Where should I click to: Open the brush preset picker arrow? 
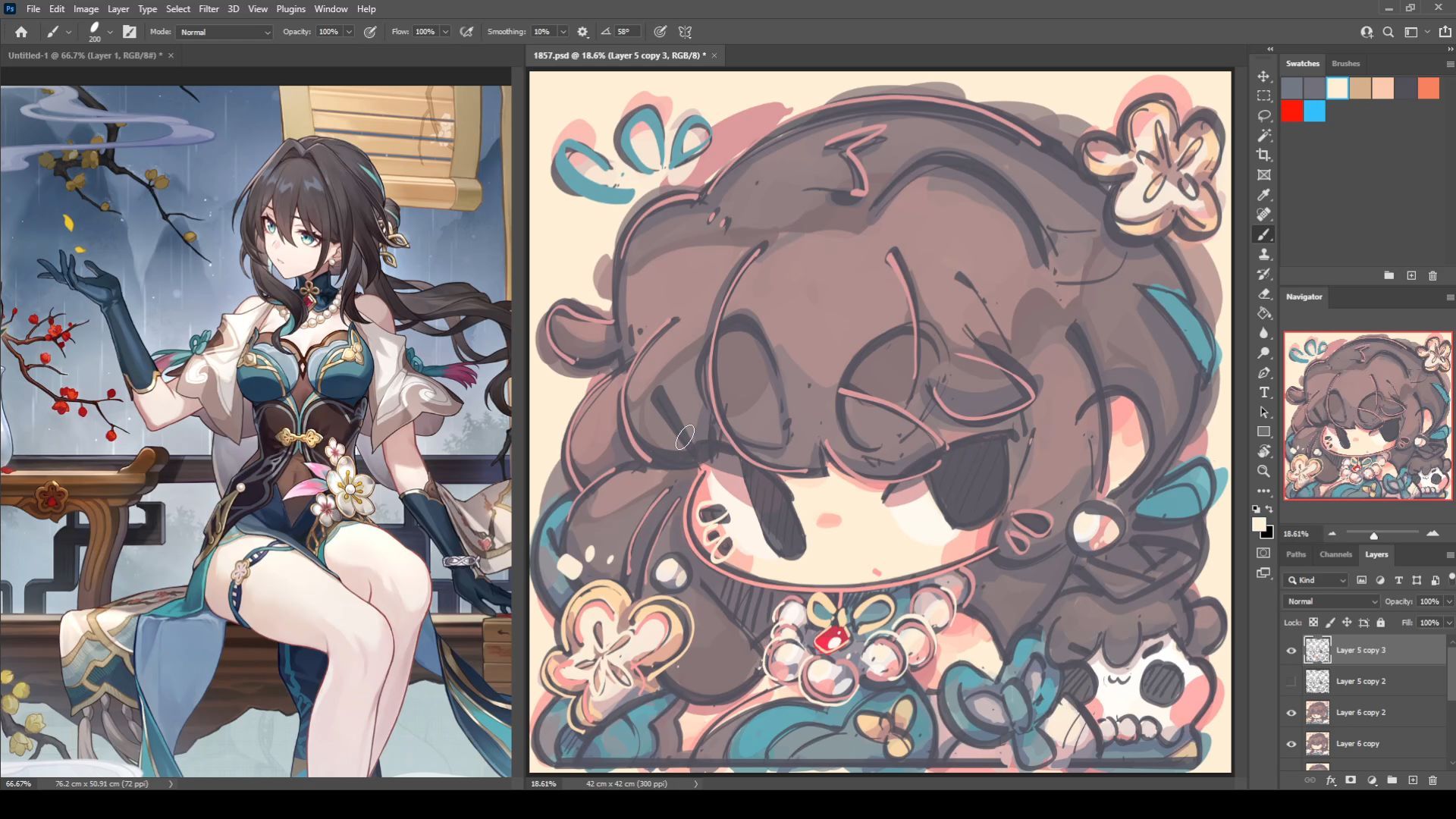point(110,32)
